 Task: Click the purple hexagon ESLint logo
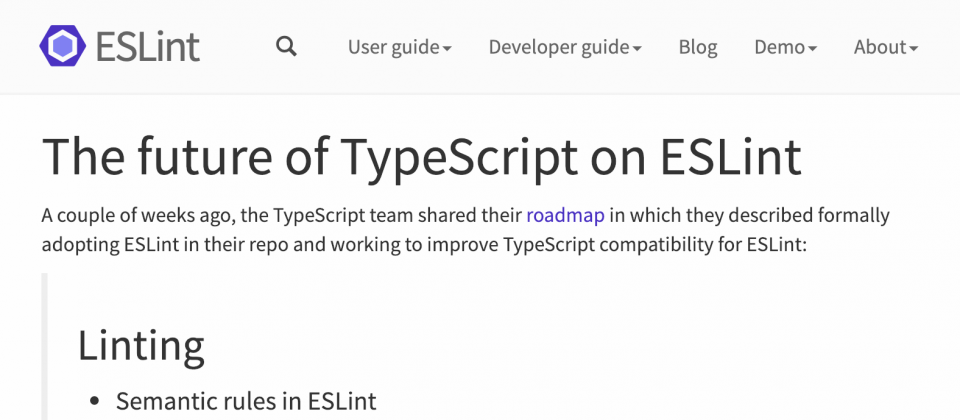pyautogui.click(x=62, y=46)
